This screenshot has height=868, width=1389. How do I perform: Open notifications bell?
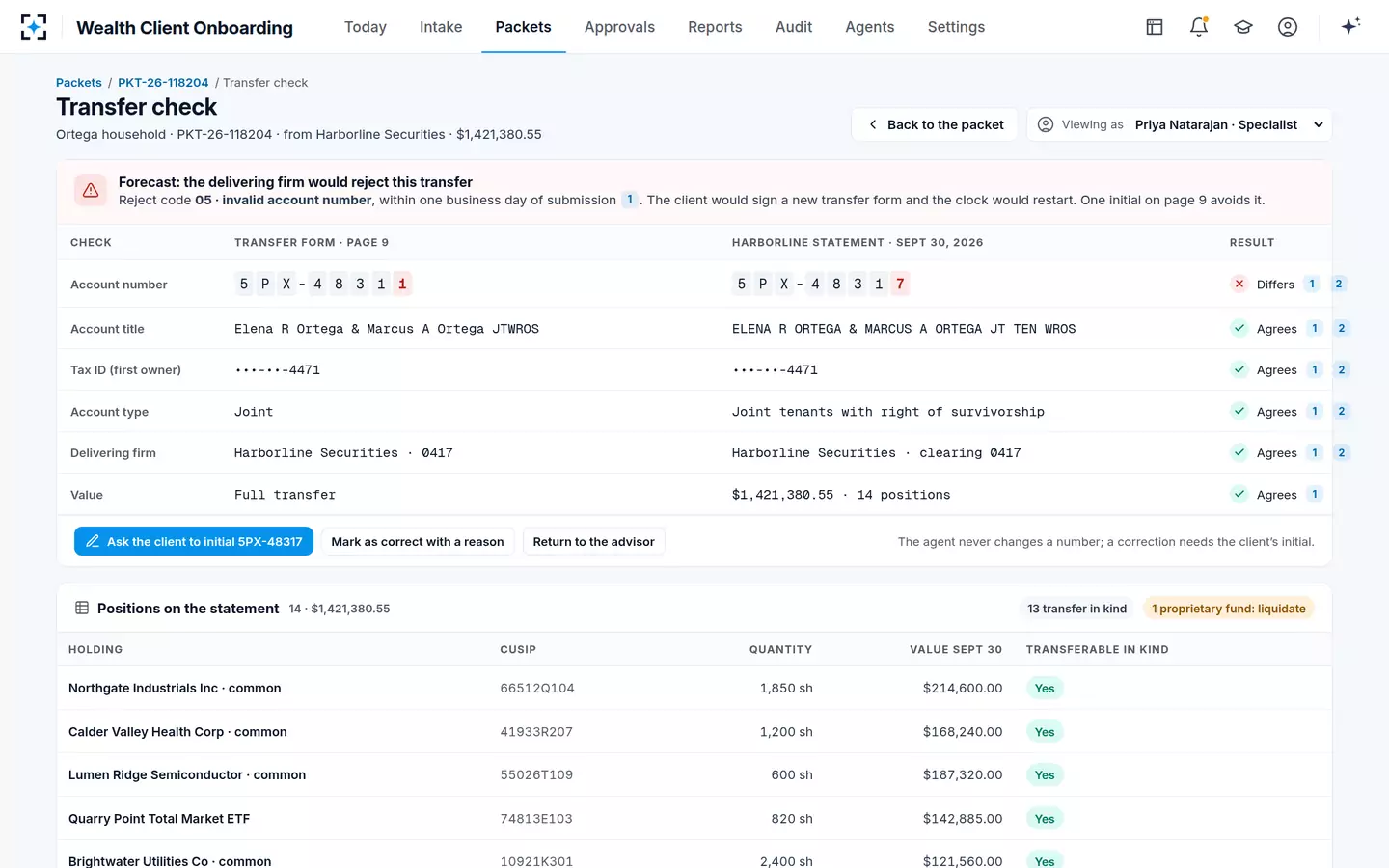[1199, 27]
